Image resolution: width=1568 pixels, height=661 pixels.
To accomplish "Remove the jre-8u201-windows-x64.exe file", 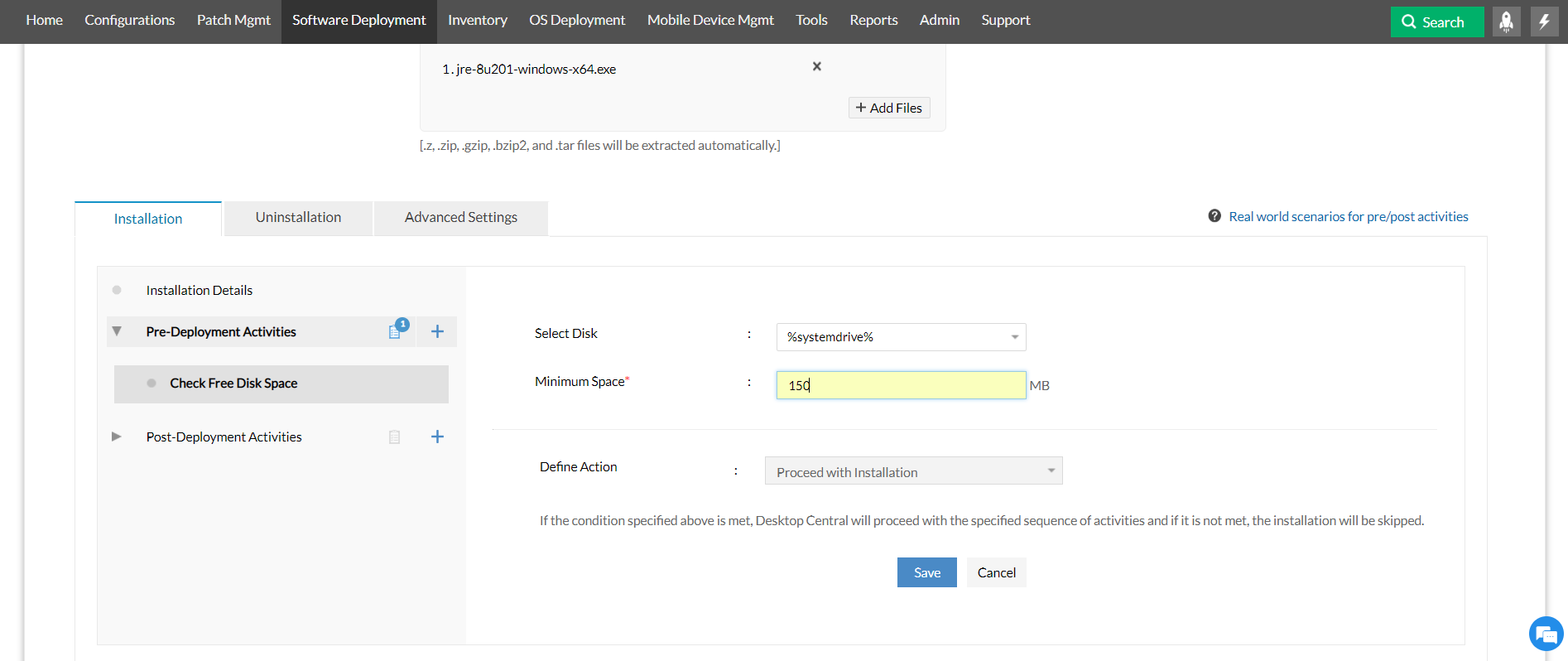I will click(x=817, y=66).
